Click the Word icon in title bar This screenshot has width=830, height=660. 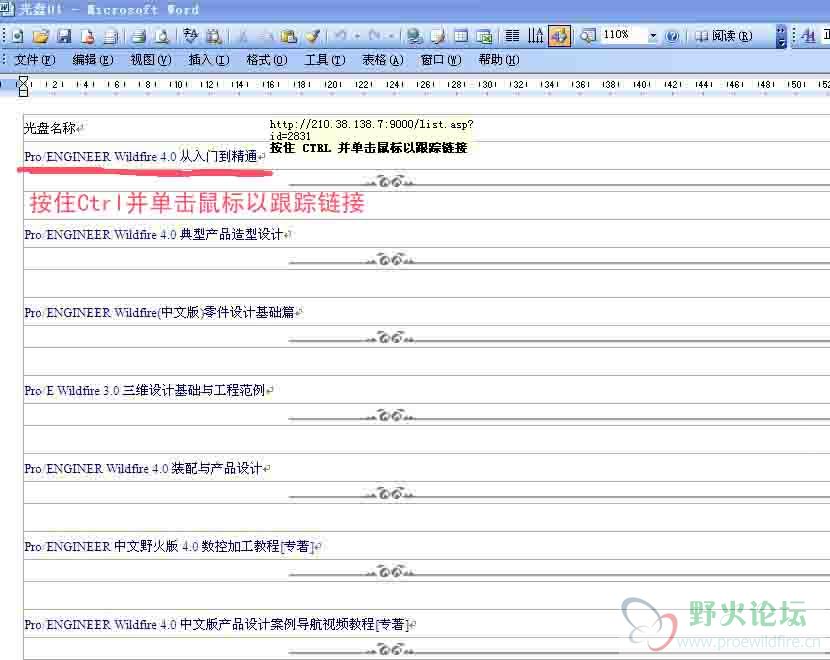tap(7, 8)
